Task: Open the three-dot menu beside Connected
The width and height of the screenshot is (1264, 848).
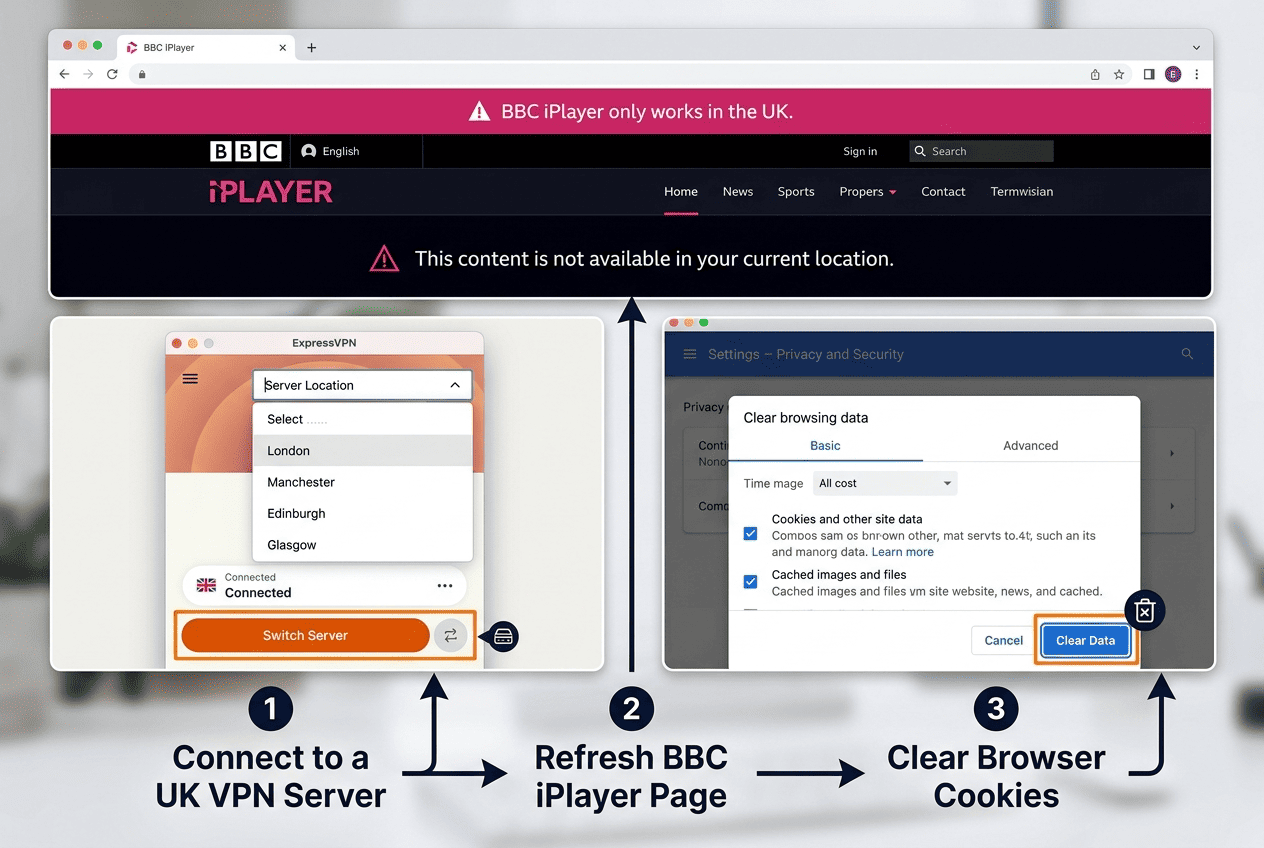Action: click(445, 586)
